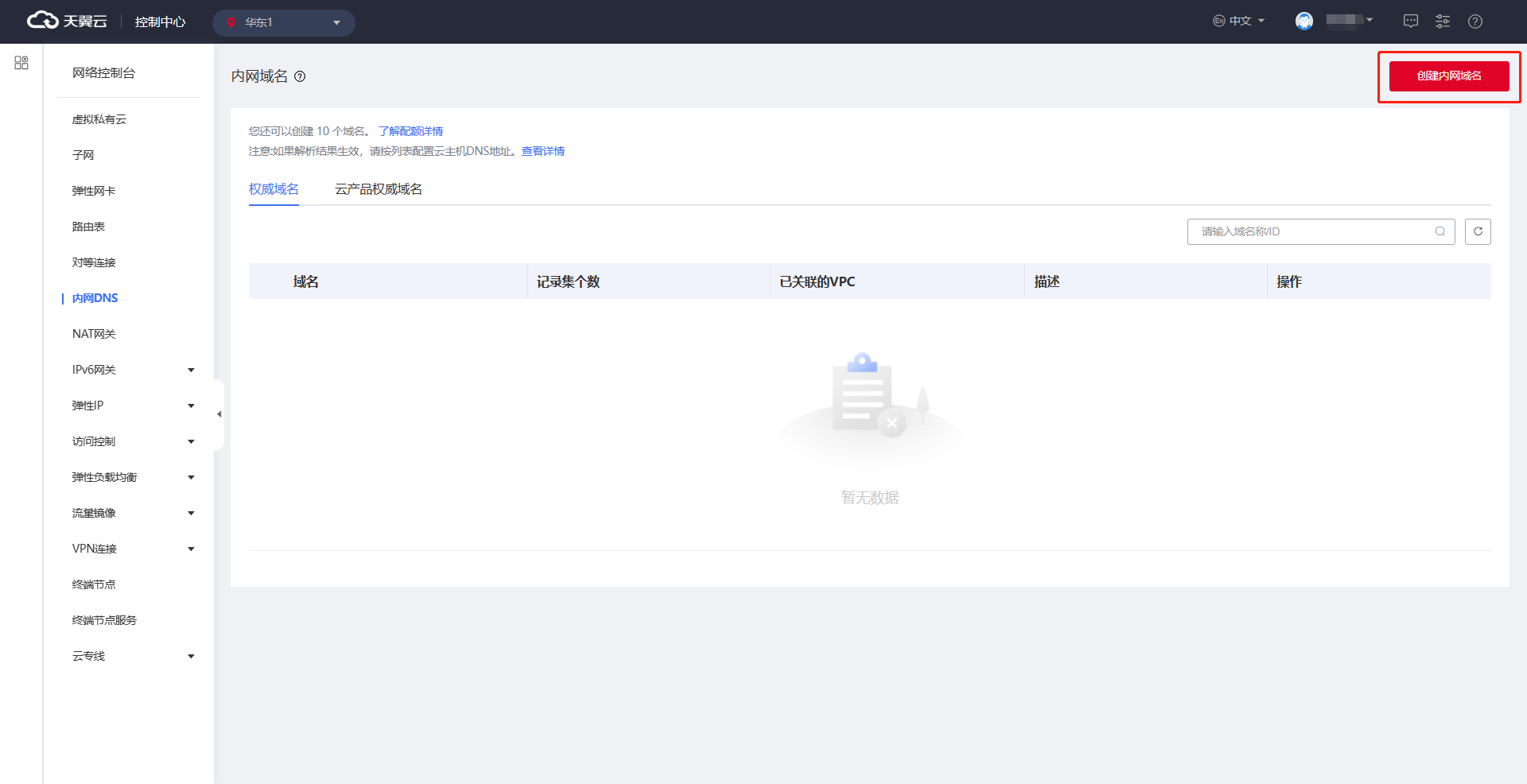
Task: Open 了解配额详情 link
Action: [410, 131]
